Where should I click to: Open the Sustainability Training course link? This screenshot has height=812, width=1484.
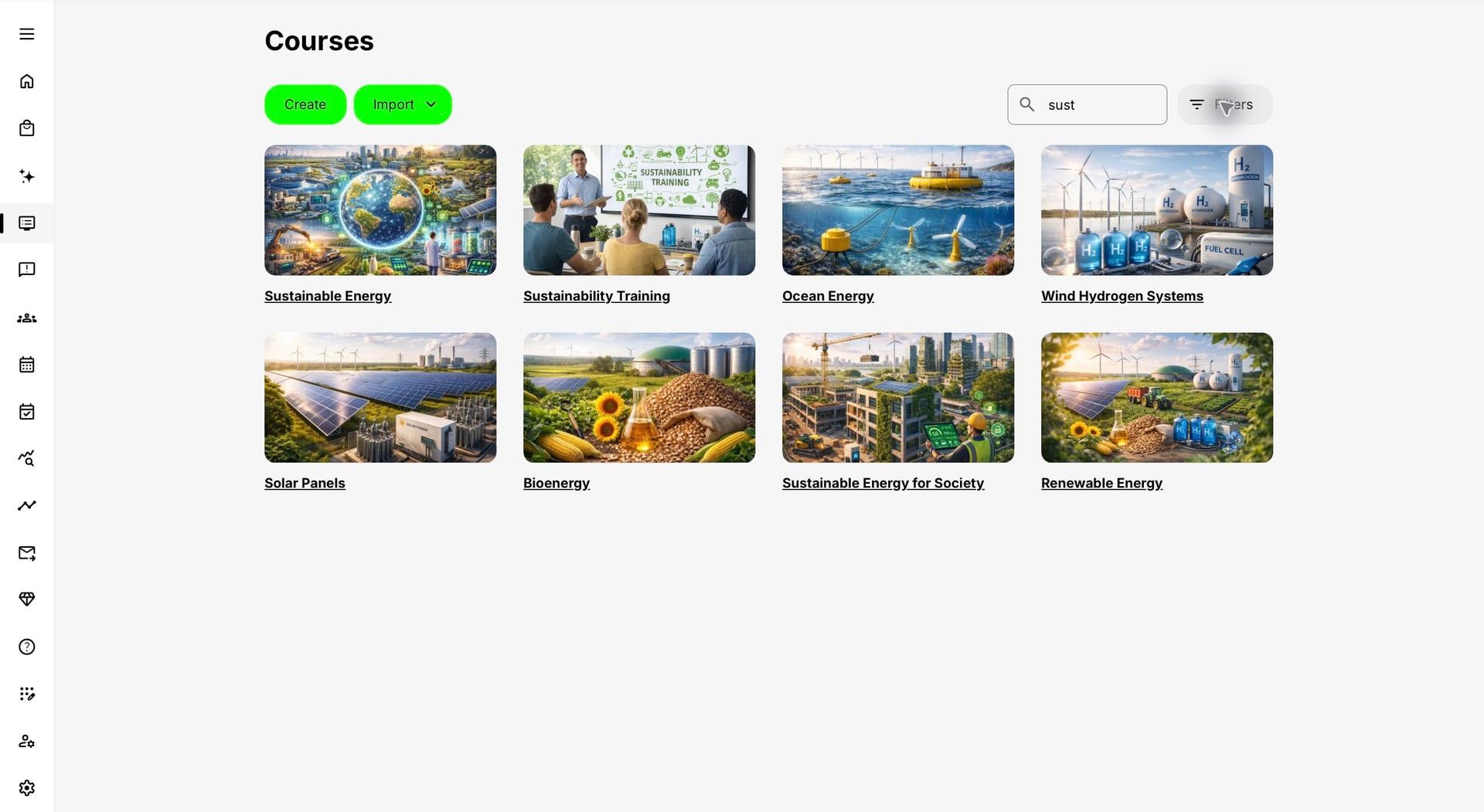[597, 296]
